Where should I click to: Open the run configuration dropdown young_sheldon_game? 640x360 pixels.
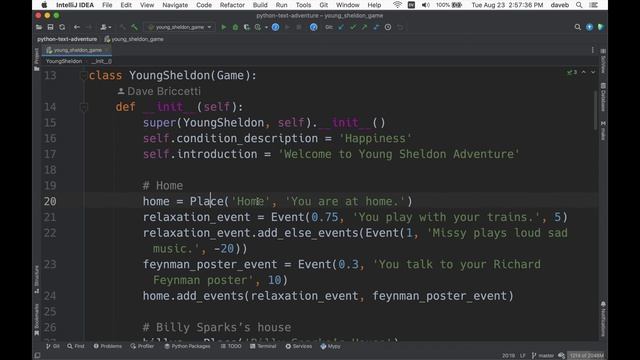[180, 27]
